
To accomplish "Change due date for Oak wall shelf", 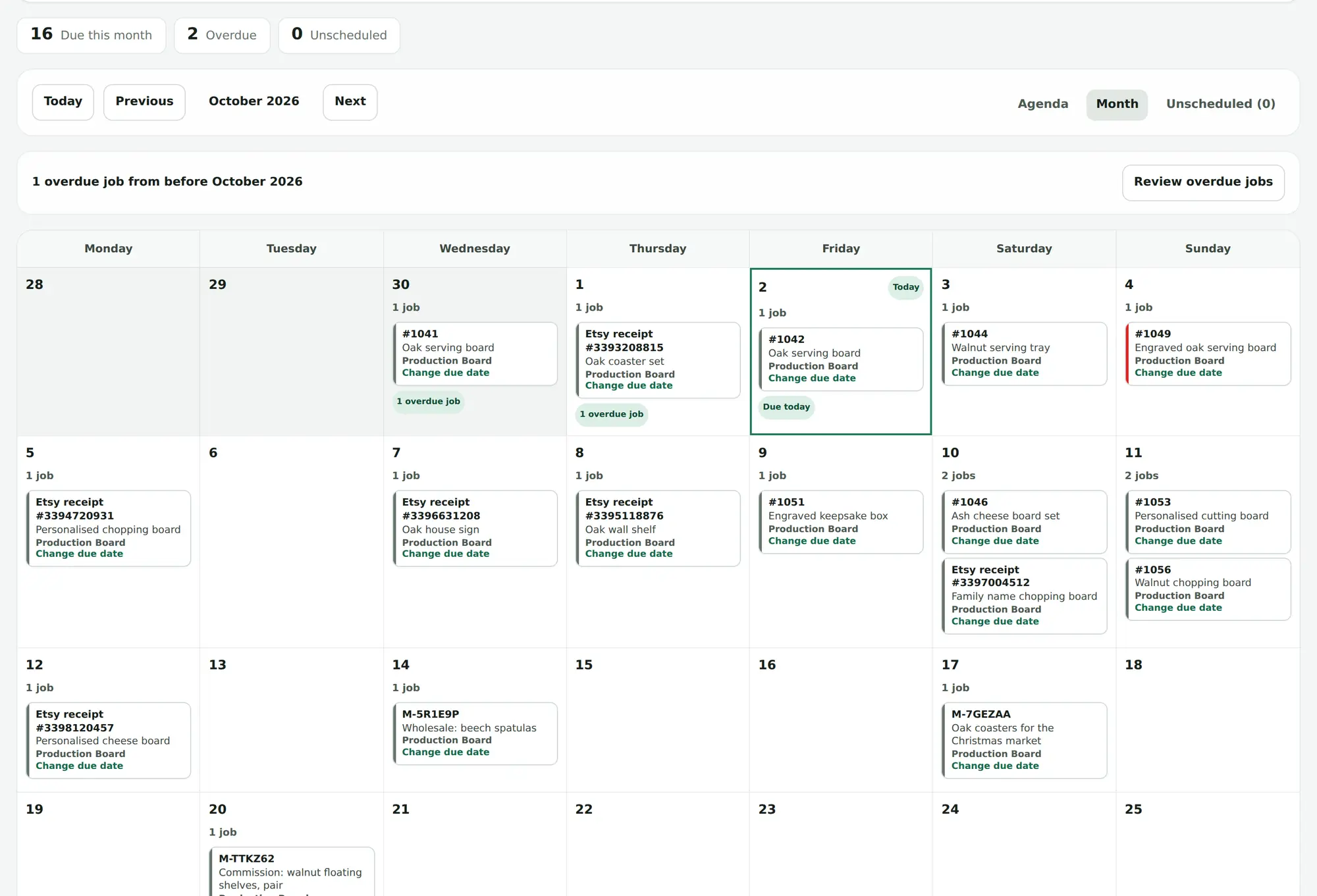I will [629, 554].
